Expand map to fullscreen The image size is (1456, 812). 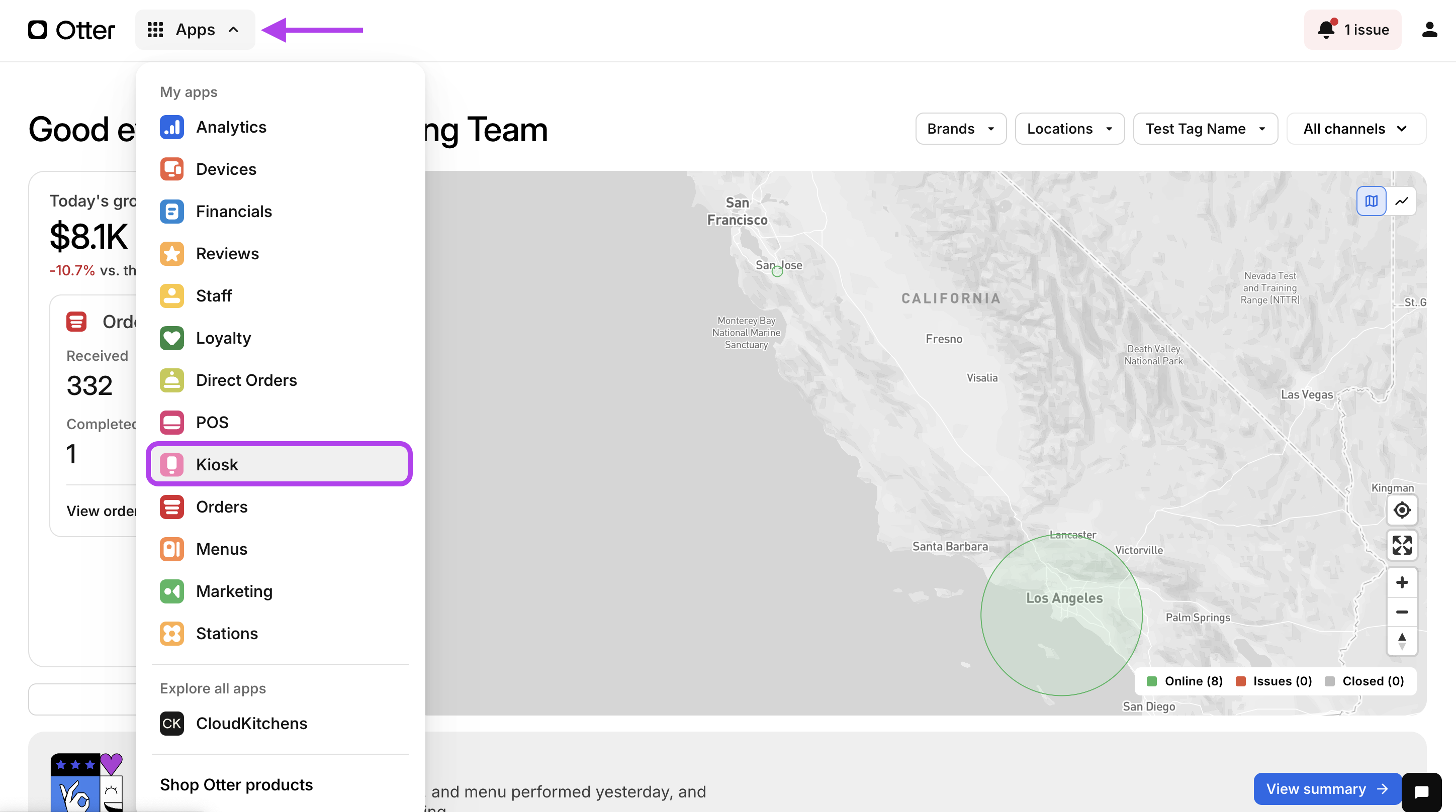click(1402, 545)
